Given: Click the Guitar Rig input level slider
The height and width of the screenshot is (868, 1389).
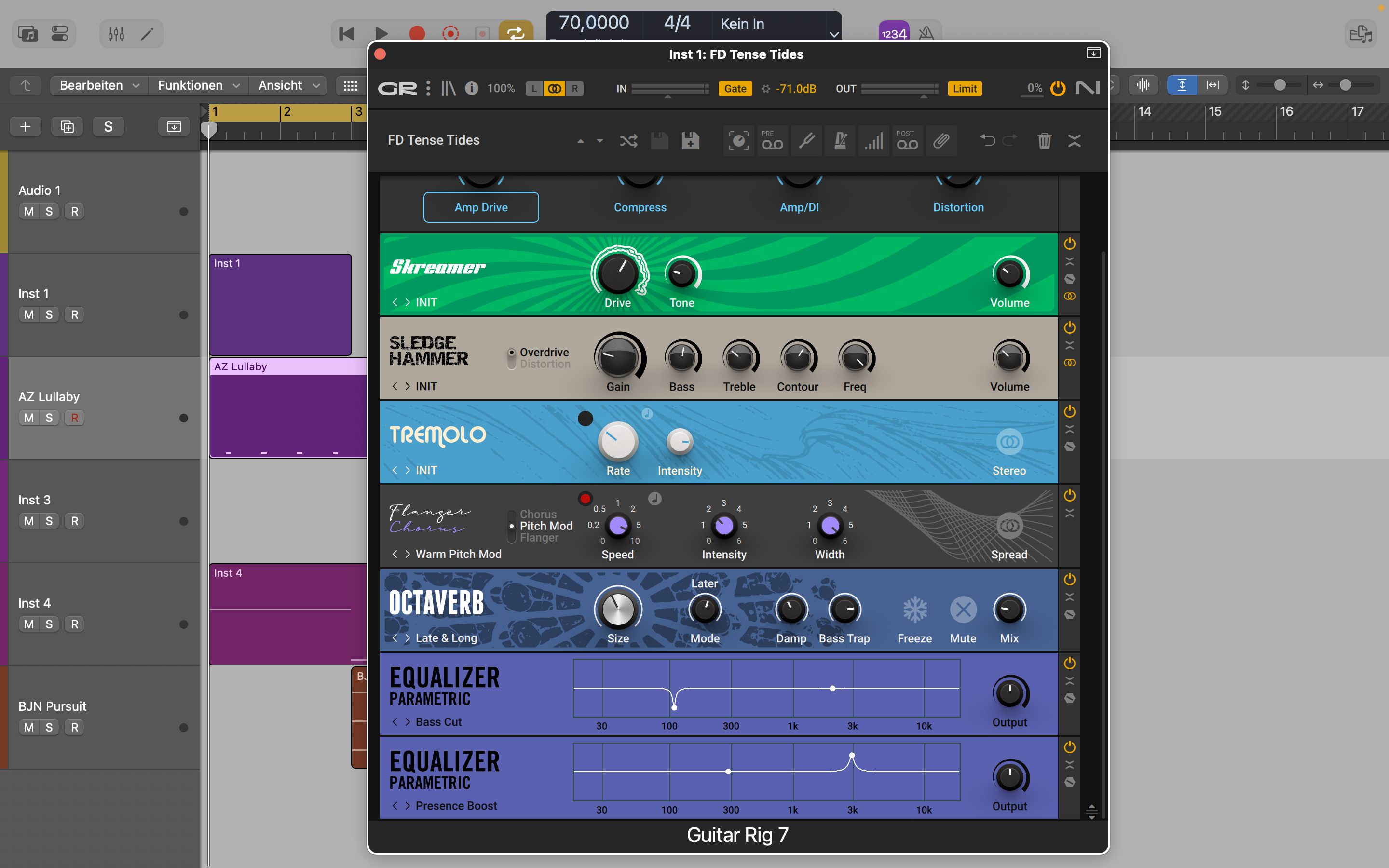Looking at the screenshot, I should [670, 89].
